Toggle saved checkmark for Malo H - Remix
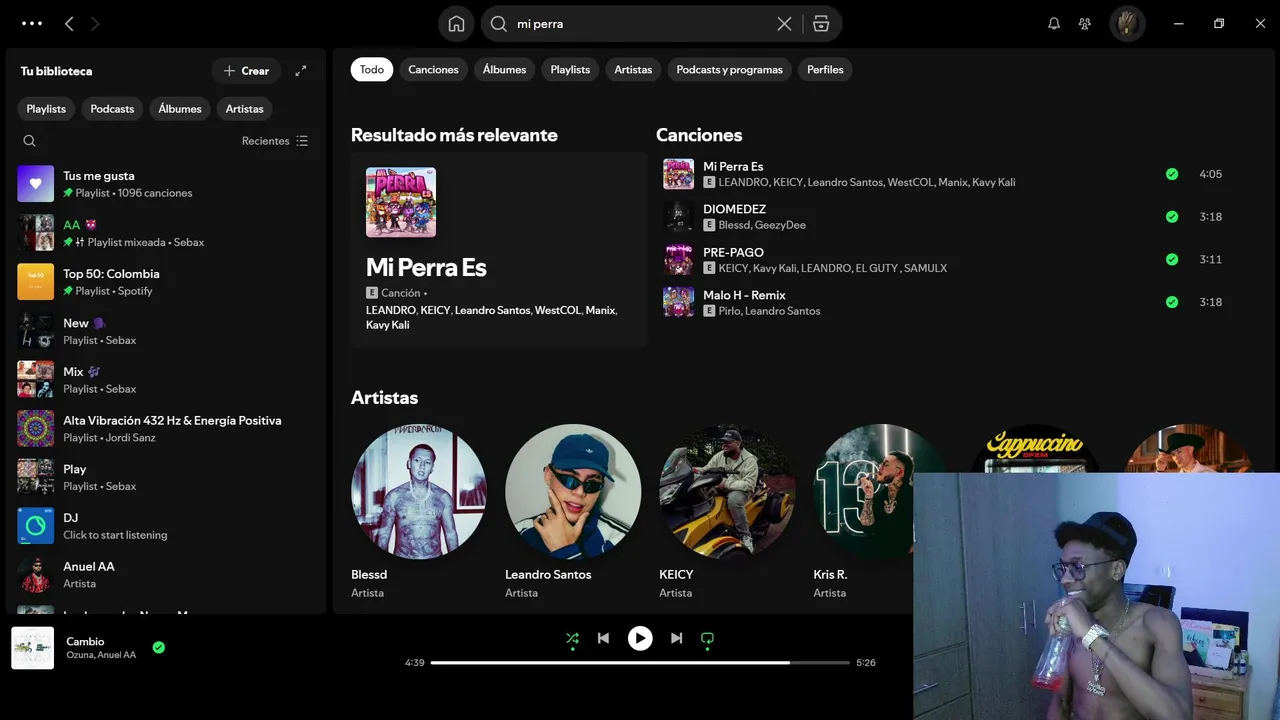 1172,302
